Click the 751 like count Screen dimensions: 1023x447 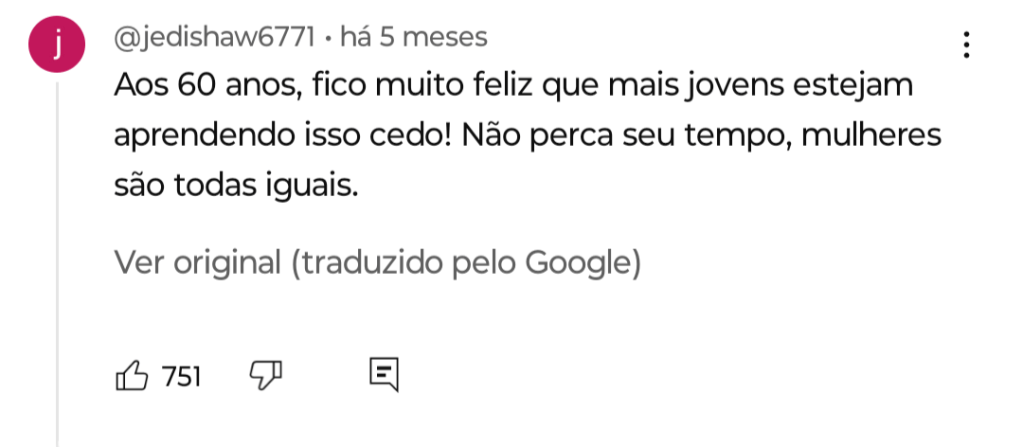click(182, 377)
